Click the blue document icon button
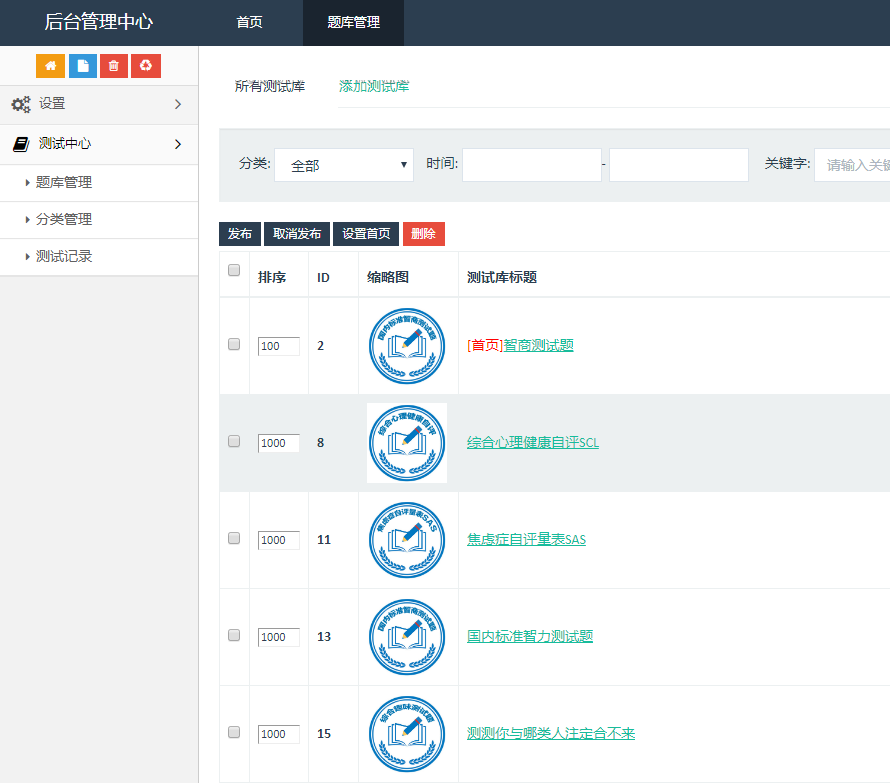This screenshot has width=890, height=783. coord(82,66)
